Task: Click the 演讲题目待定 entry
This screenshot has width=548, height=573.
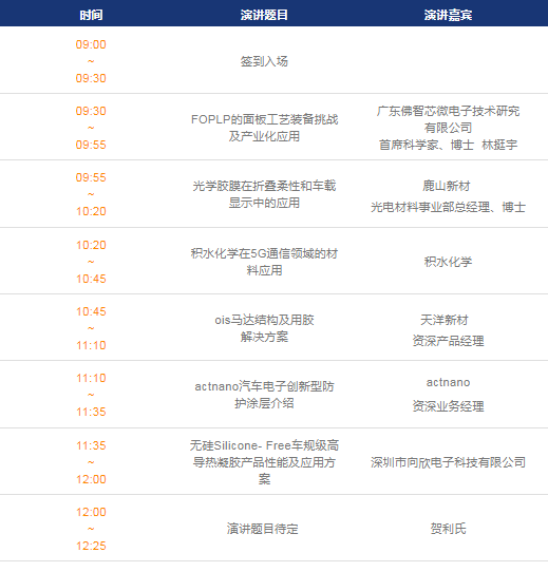Action: click(262, 528)
